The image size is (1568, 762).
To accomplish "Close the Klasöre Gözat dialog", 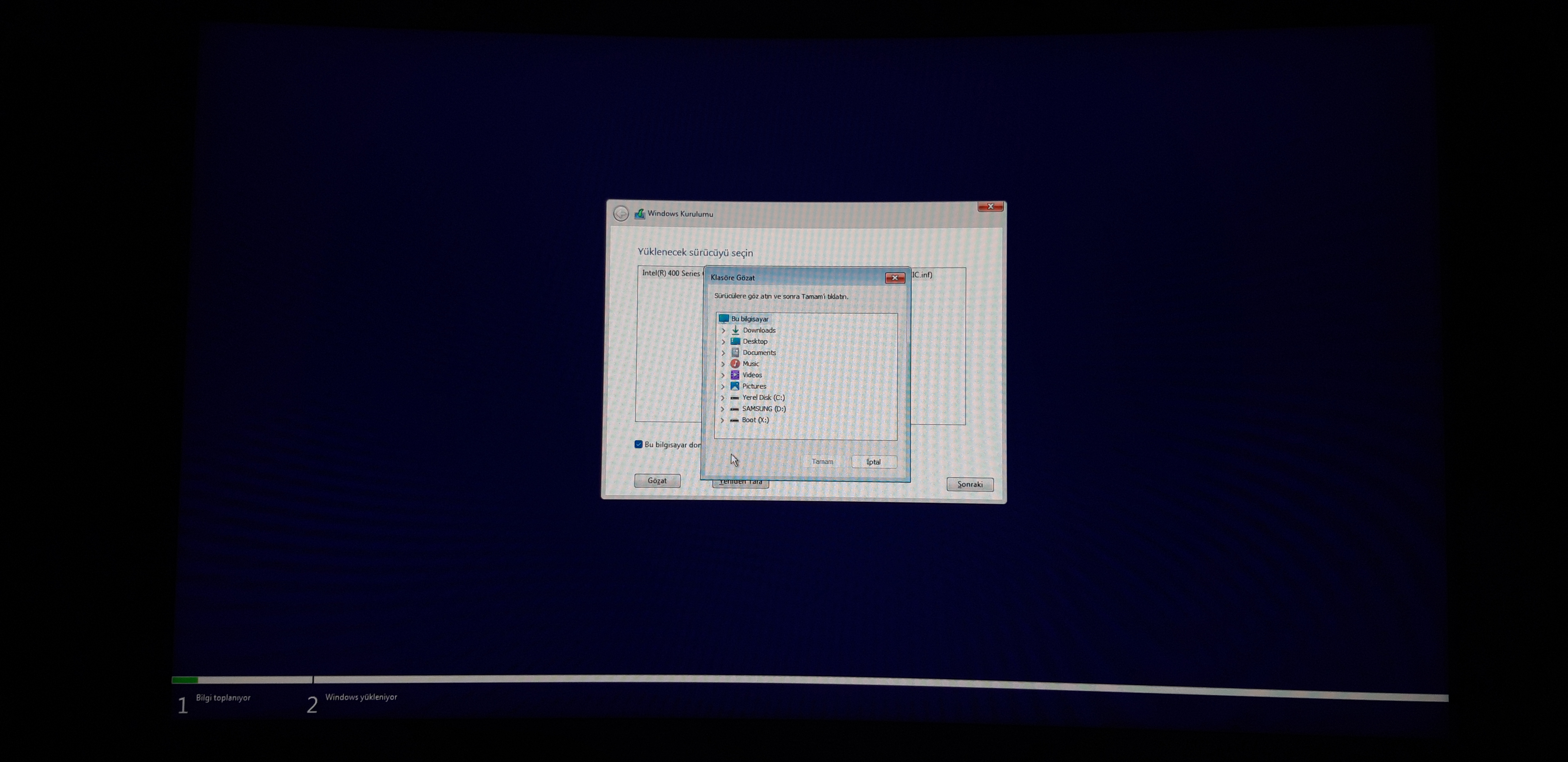I will click(894, 278).
